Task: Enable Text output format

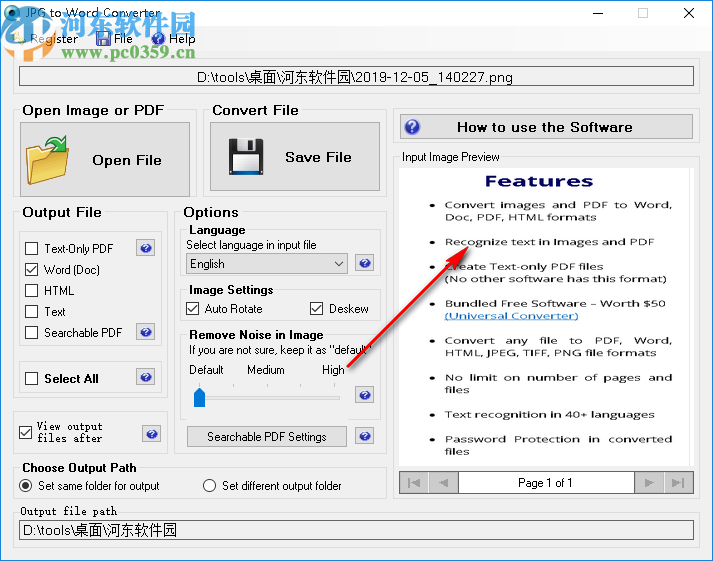Action: coord(31,311)
